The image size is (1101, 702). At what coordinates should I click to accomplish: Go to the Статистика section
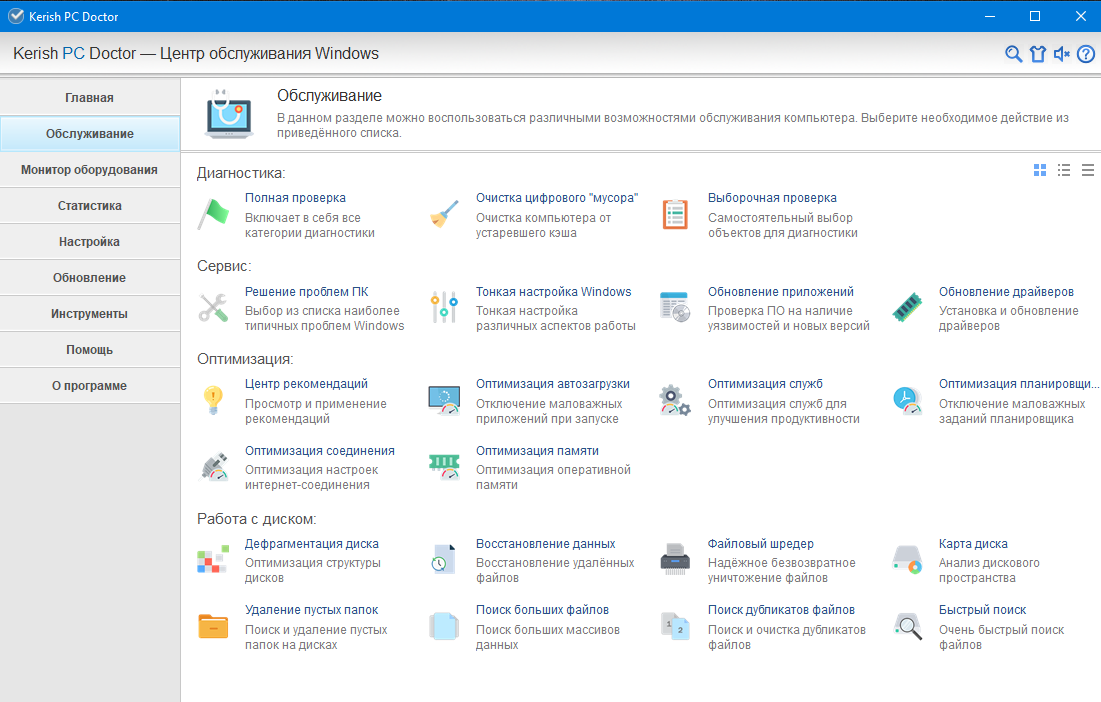click(x=90, y=206)
